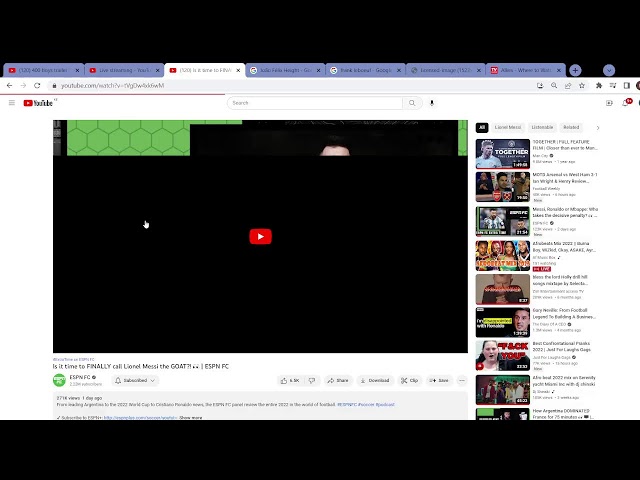Open the Chrome extensions puzzle icon
Image resolution: width=640 pixels, height=480 pixels.
pos(599,85)
